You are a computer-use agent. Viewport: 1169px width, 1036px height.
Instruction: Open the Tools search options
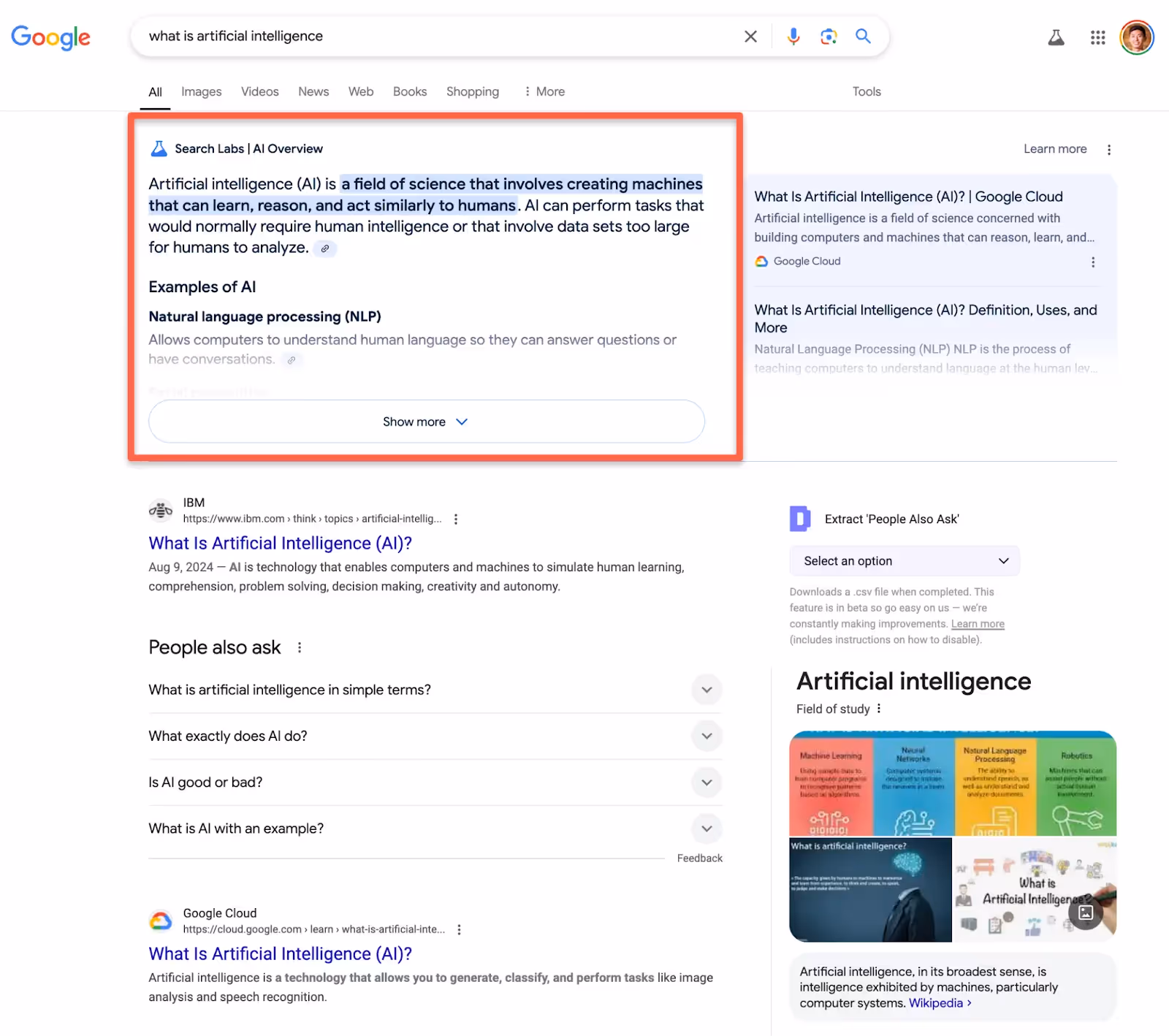point(867,91)
